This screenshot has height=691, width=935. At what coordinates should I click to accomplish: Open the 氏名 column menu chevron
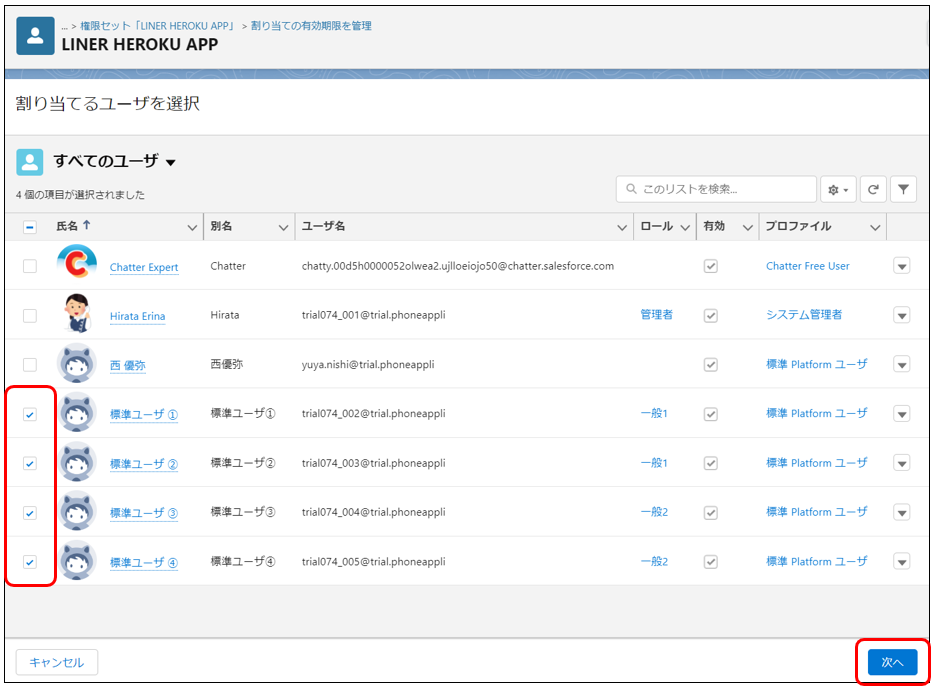pos(192,228)
